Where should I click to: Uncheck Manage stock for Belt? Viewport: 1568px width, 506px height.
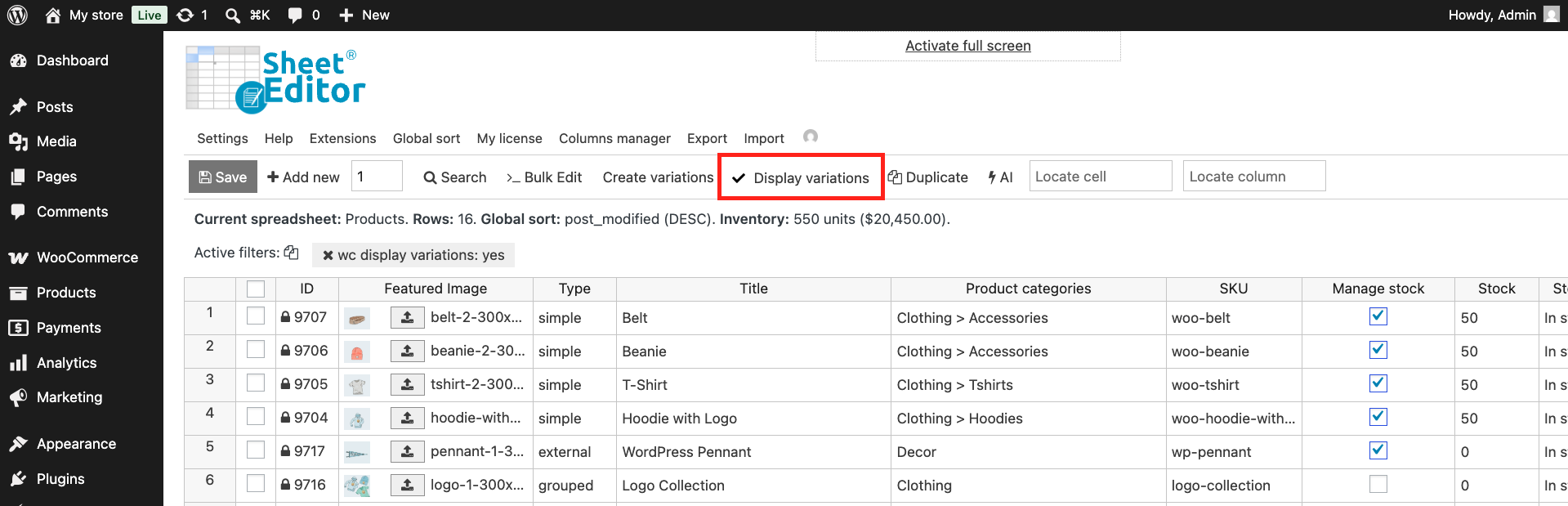[1378, 316]
